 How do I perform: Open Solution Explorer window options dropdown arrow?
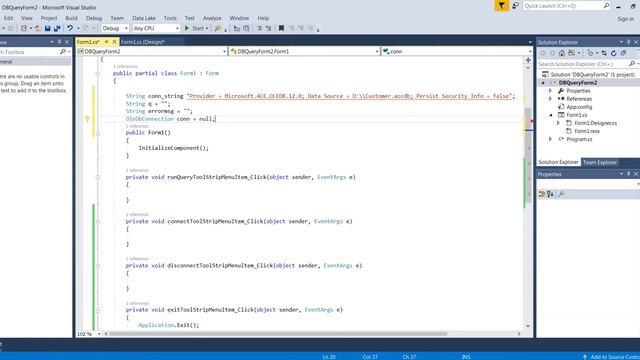coord(621,42)
